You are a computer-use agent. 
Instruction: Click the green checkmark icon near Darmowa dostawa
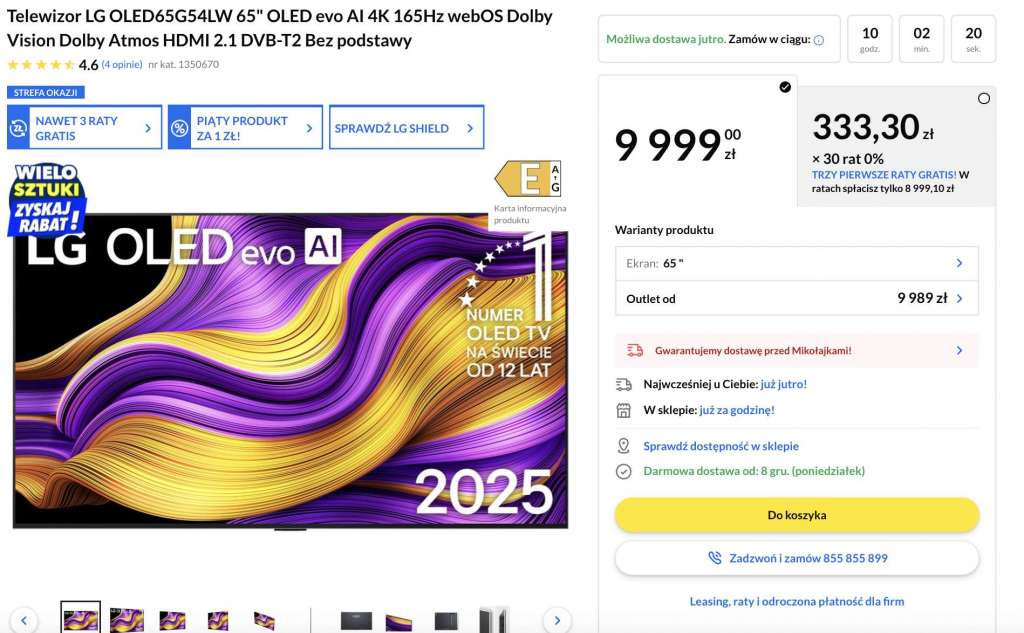(625, 469)
